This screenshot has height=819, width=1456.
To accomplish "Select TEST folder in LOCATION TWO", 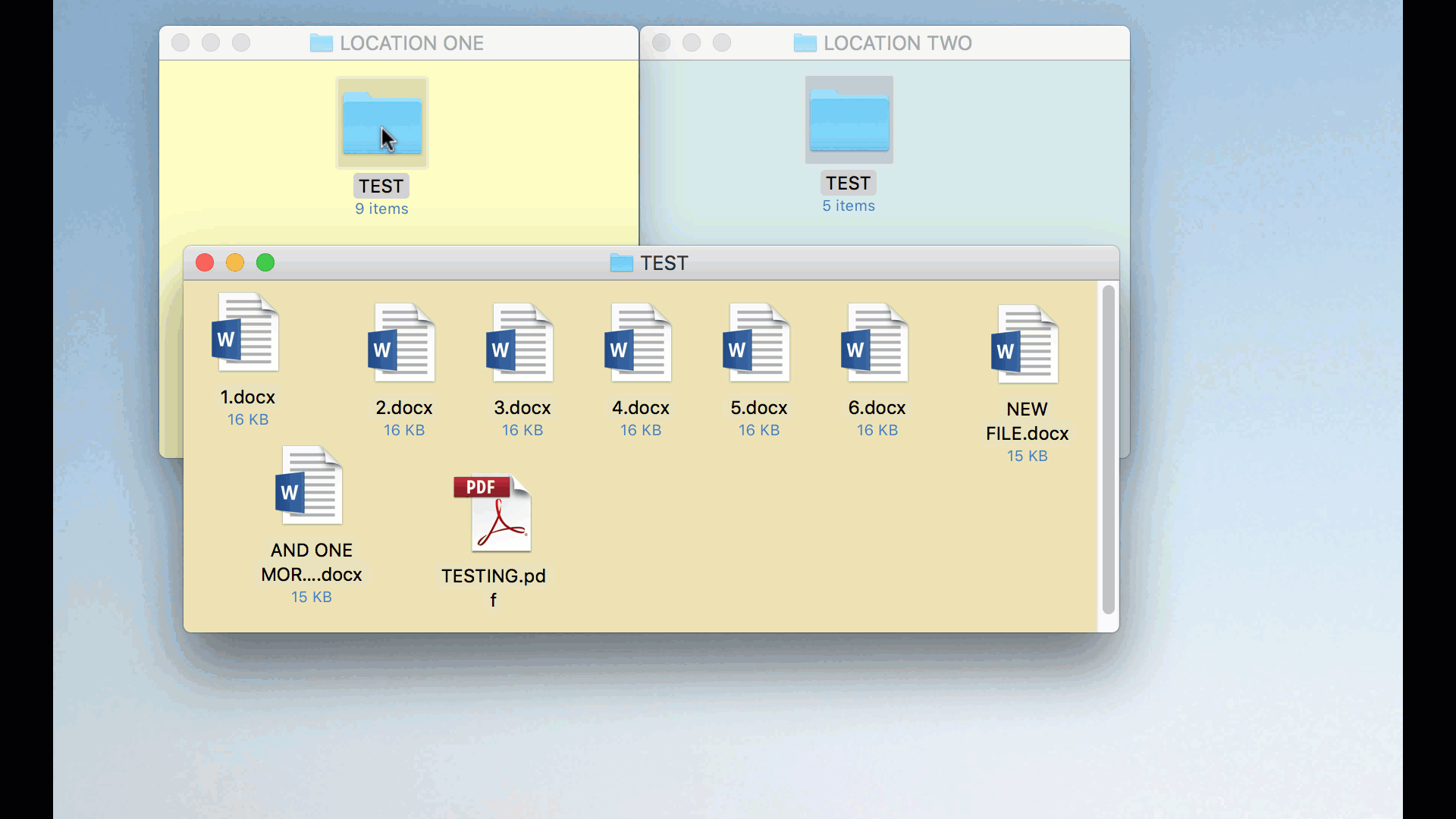I will click(849, 120).
